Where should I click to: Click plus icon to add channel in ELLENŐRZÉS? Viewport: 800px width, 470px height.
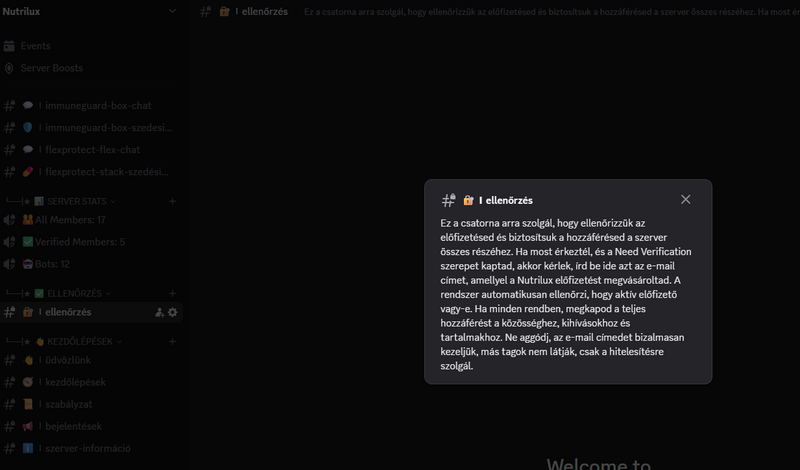(x=172, y=294)
